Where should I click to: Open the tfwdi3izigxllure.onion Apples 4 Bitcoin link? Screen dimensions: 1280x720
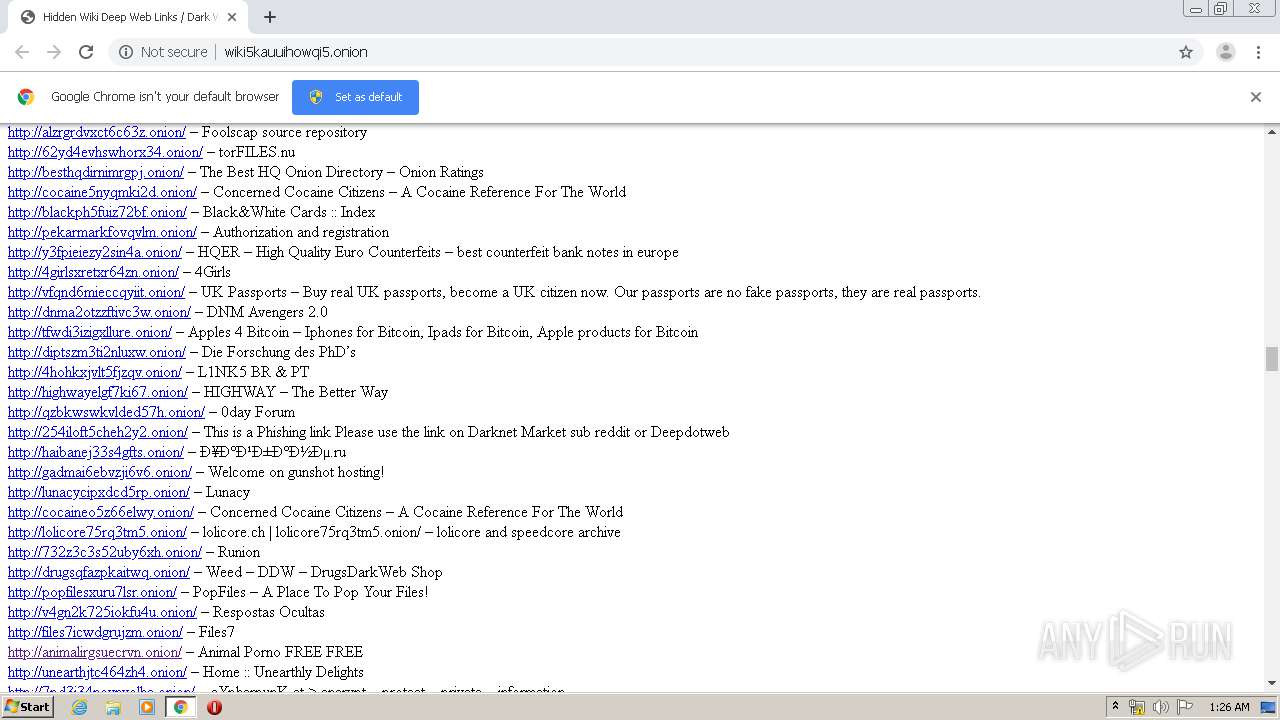[x=90, y=332]
